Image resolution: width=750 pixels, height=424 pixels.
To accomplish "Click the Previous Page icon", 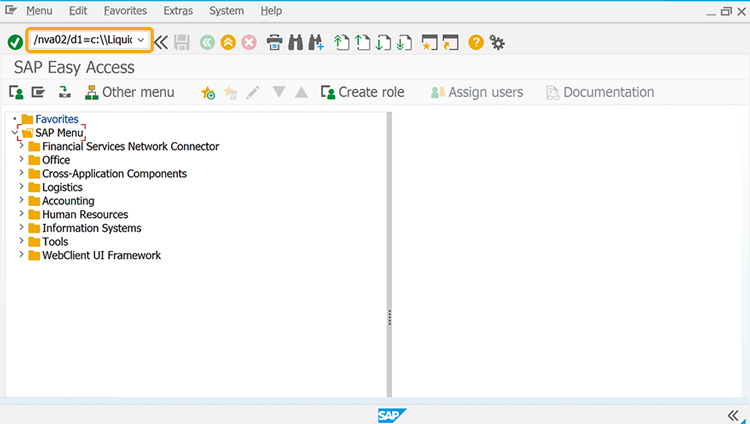I will click(363, 42).
